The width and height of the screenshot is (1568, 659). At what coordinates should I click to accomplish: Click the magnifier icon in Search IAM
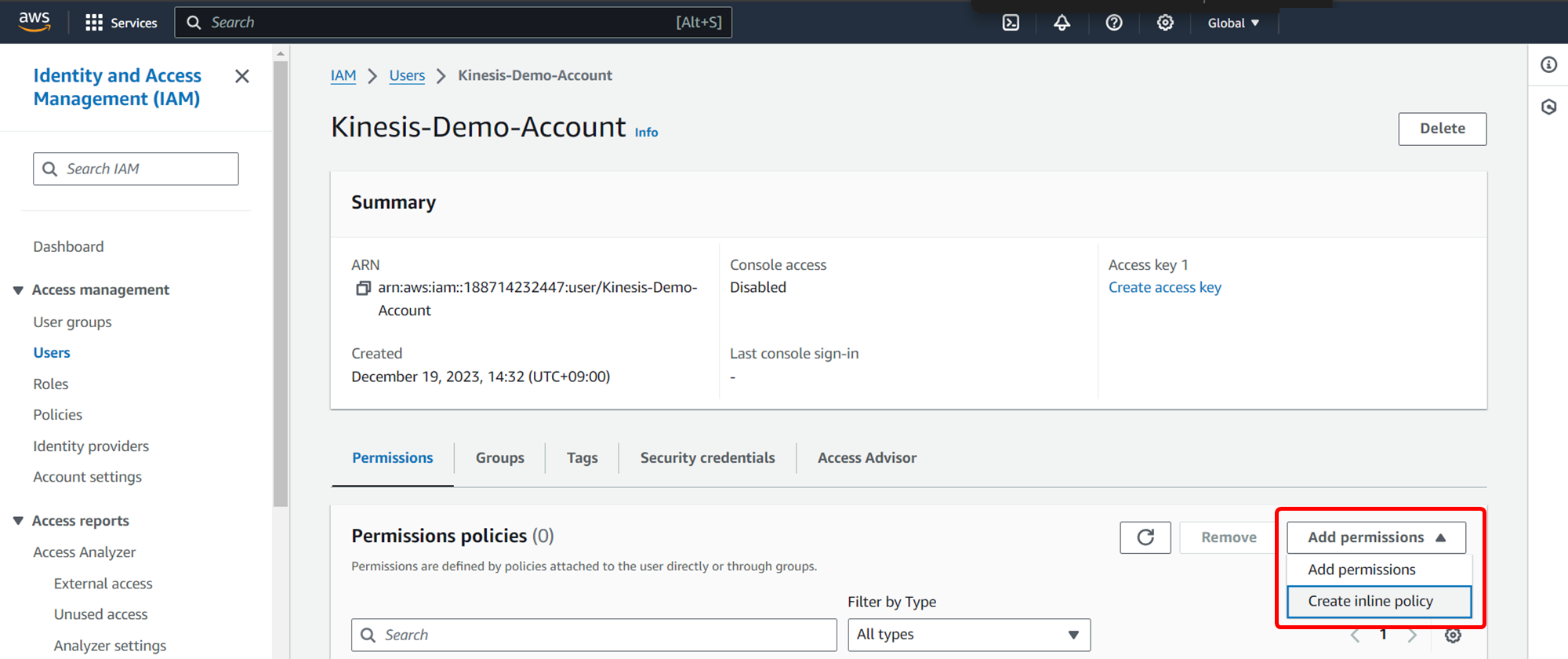[x=49, y=169]
